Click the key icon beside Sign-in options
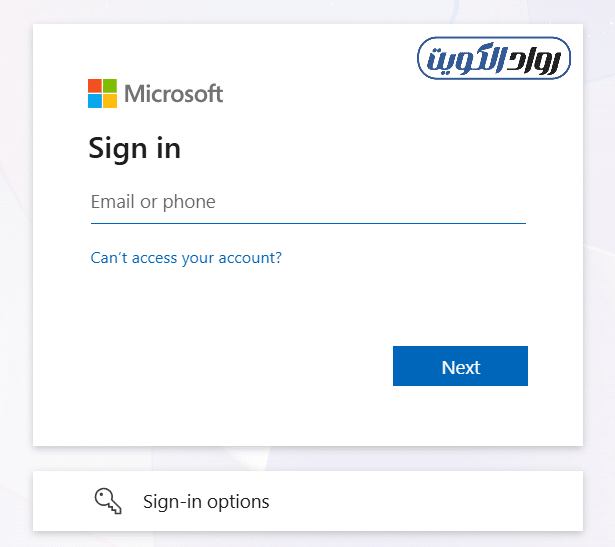615x547 pixels. (x=108, y=501)
